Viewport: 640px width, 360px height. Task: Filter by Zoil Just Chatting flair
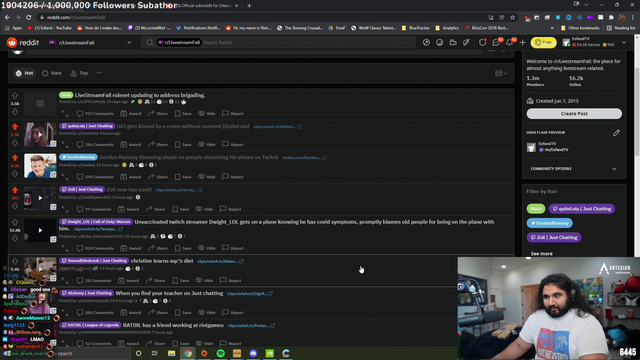(553, 237)
